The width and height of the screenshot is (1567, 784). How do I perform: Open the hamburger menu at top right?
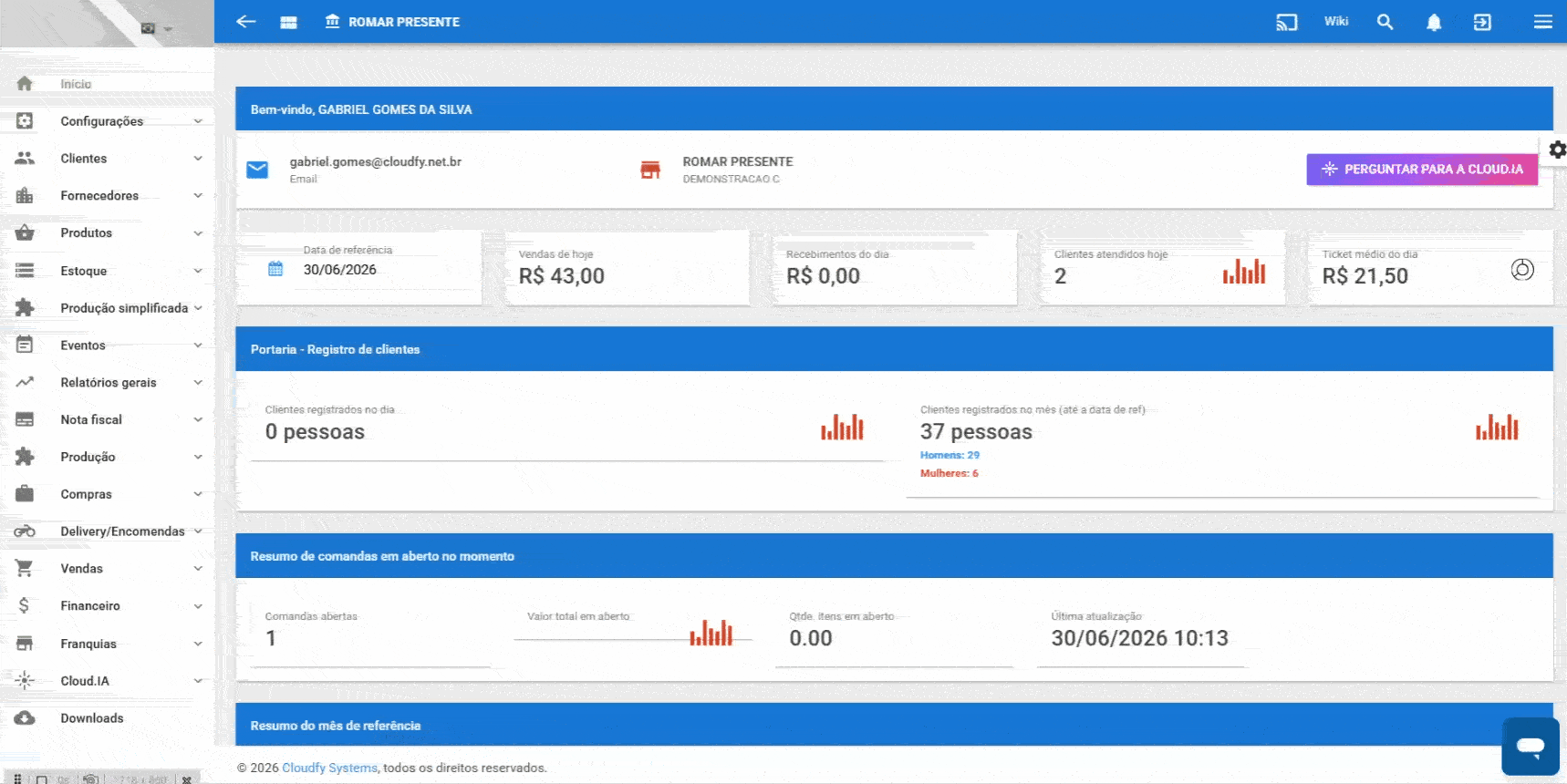coord(1542,22)
